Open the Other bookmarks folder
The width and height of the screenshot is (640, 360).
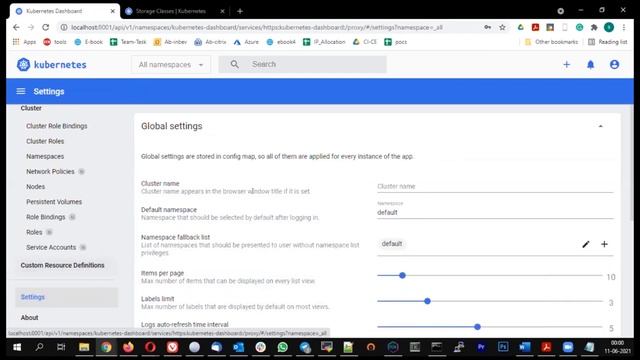[x=551, y=42]
